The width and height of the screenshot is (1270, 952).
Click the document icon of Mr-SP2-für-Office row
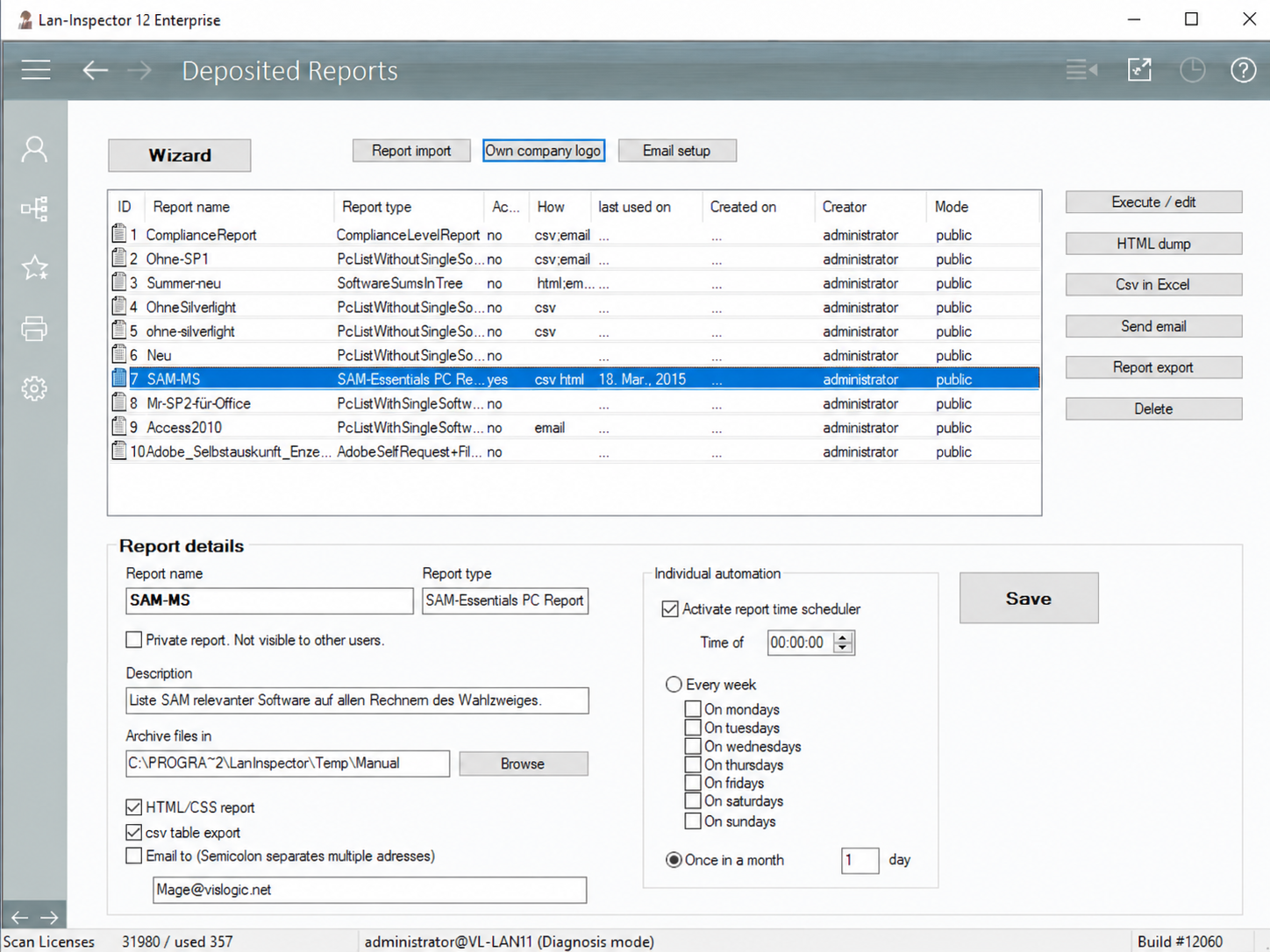point(119,402)
